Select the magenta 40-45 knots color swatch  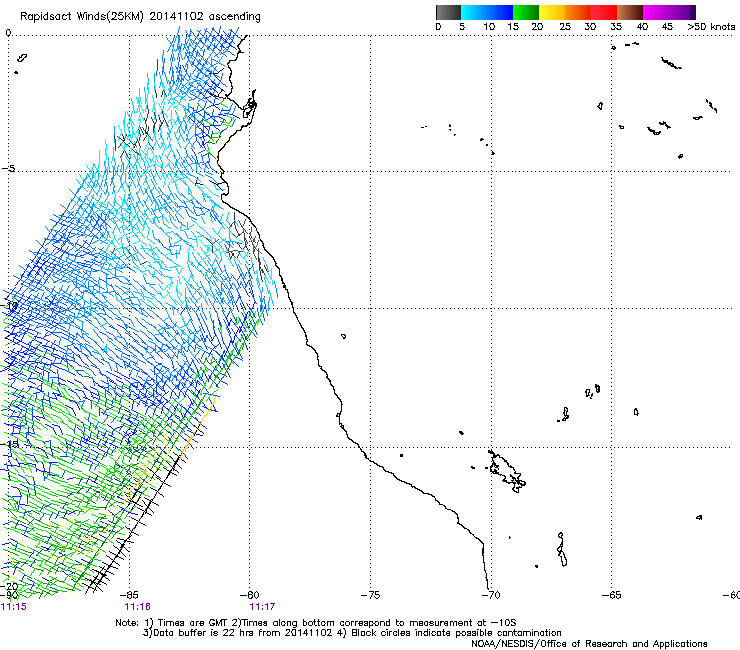(x=656, y=12)
